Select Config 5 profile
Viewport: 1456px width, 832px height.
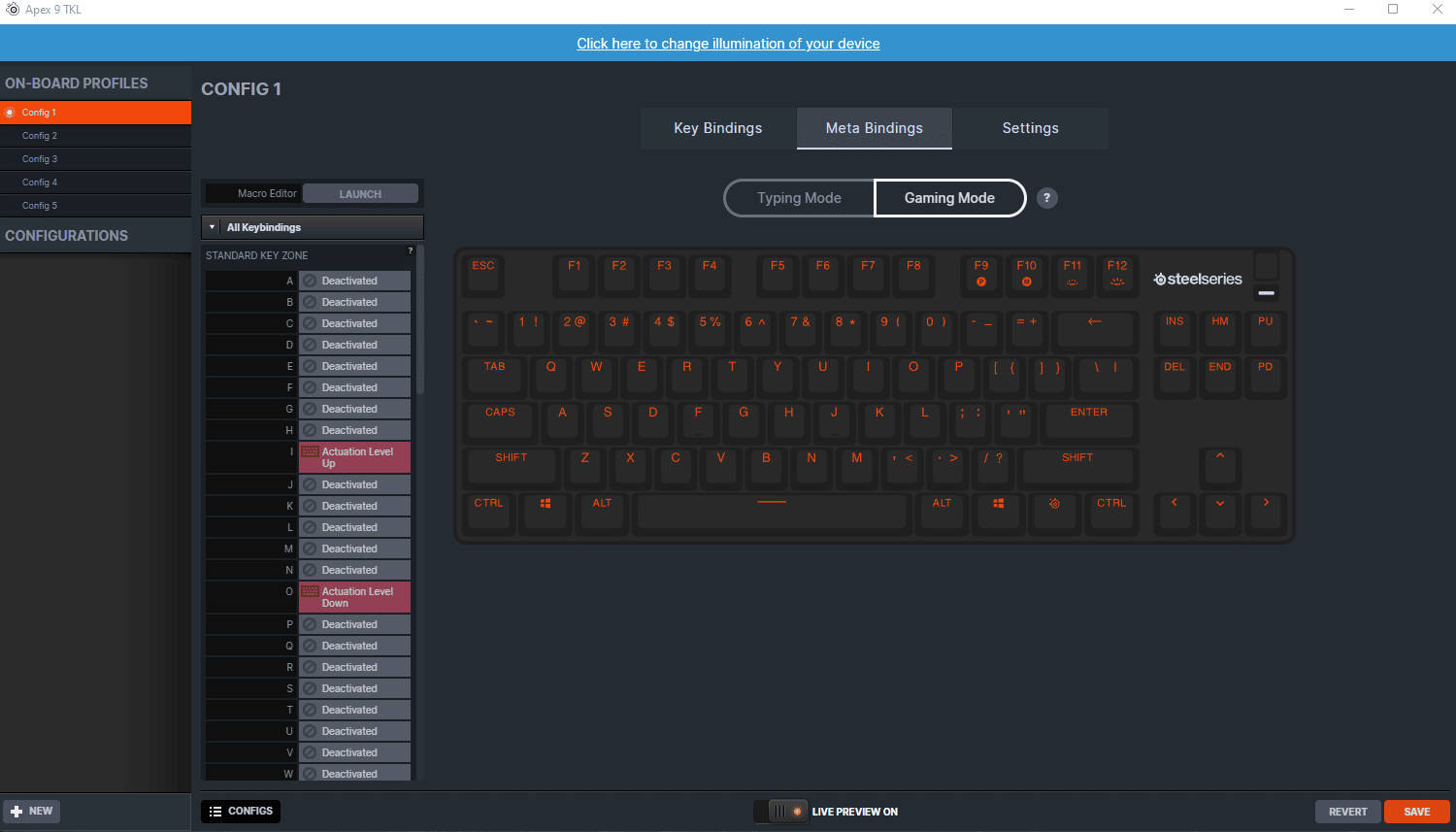95,206
